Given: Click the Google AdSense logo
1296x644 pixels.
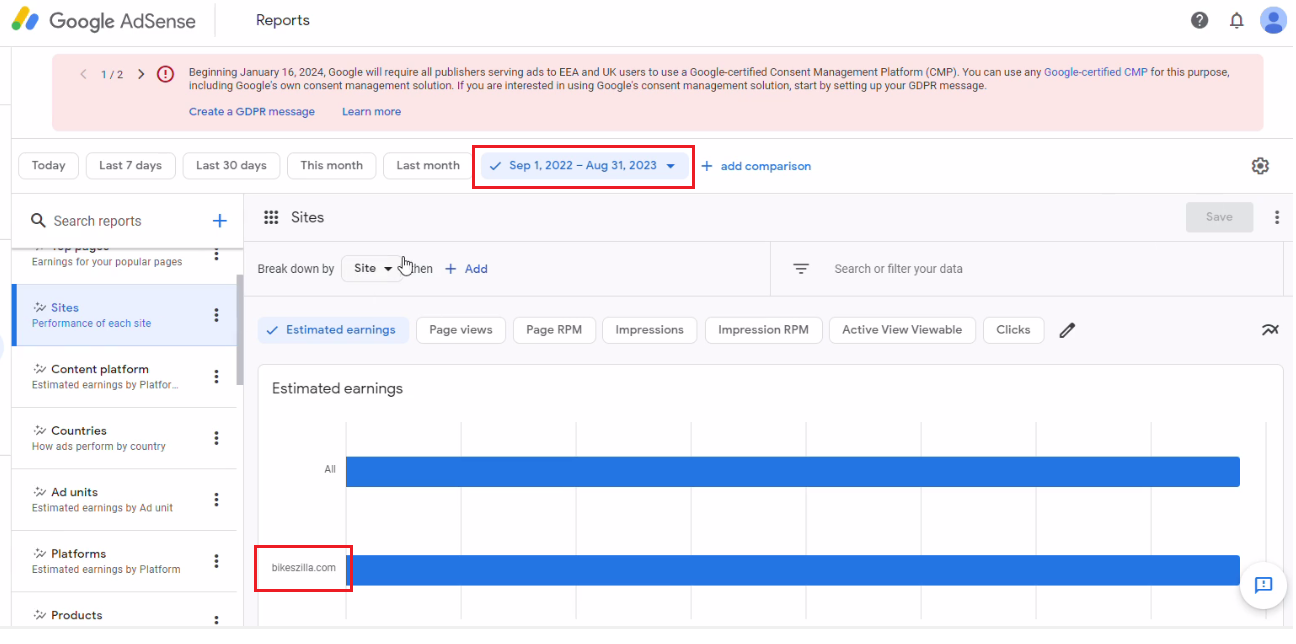Looking at the screenshot, I should [x=104, y=20].
